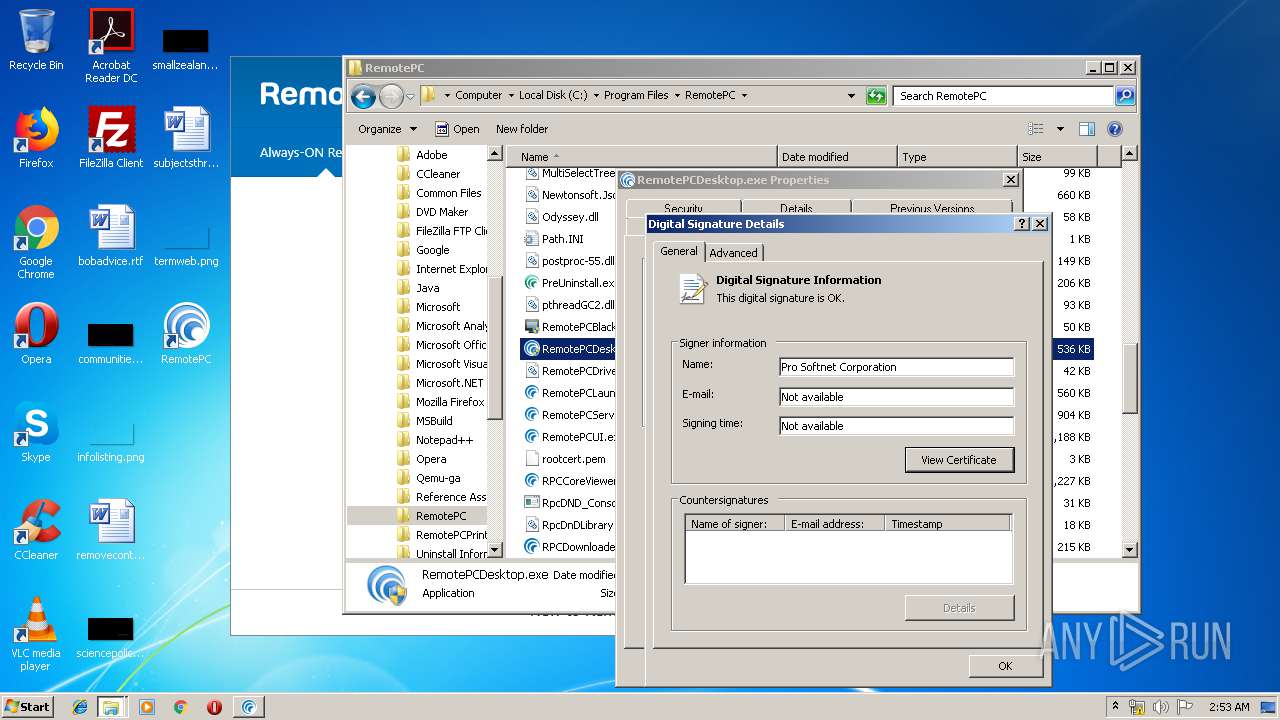The image size is (1280, 720).
Task: Click the Timestamp column in Countersignatures
Action: [x=947, y=524]
